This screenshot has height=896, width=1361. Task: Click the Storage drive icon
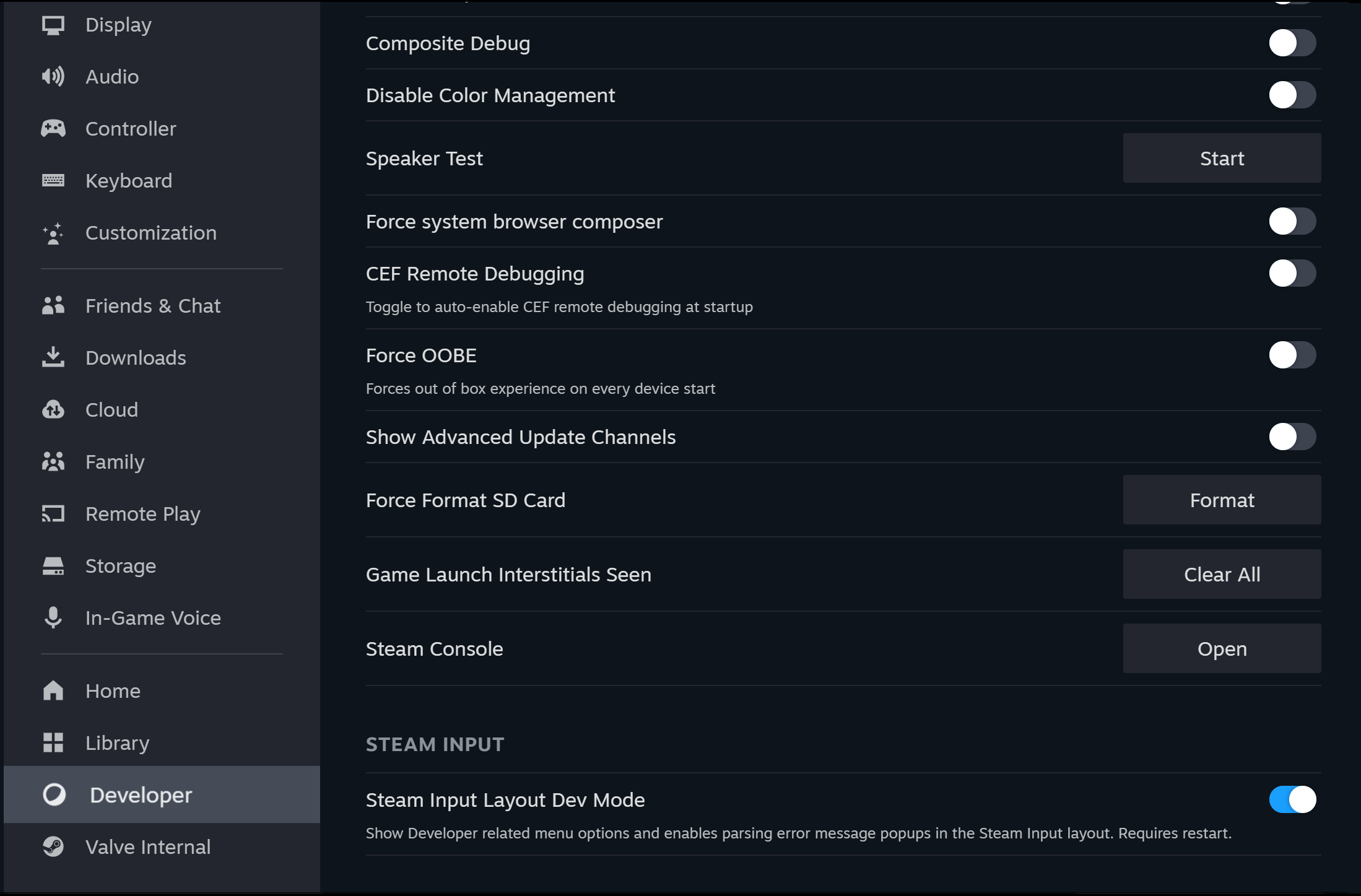coord(53,566)
